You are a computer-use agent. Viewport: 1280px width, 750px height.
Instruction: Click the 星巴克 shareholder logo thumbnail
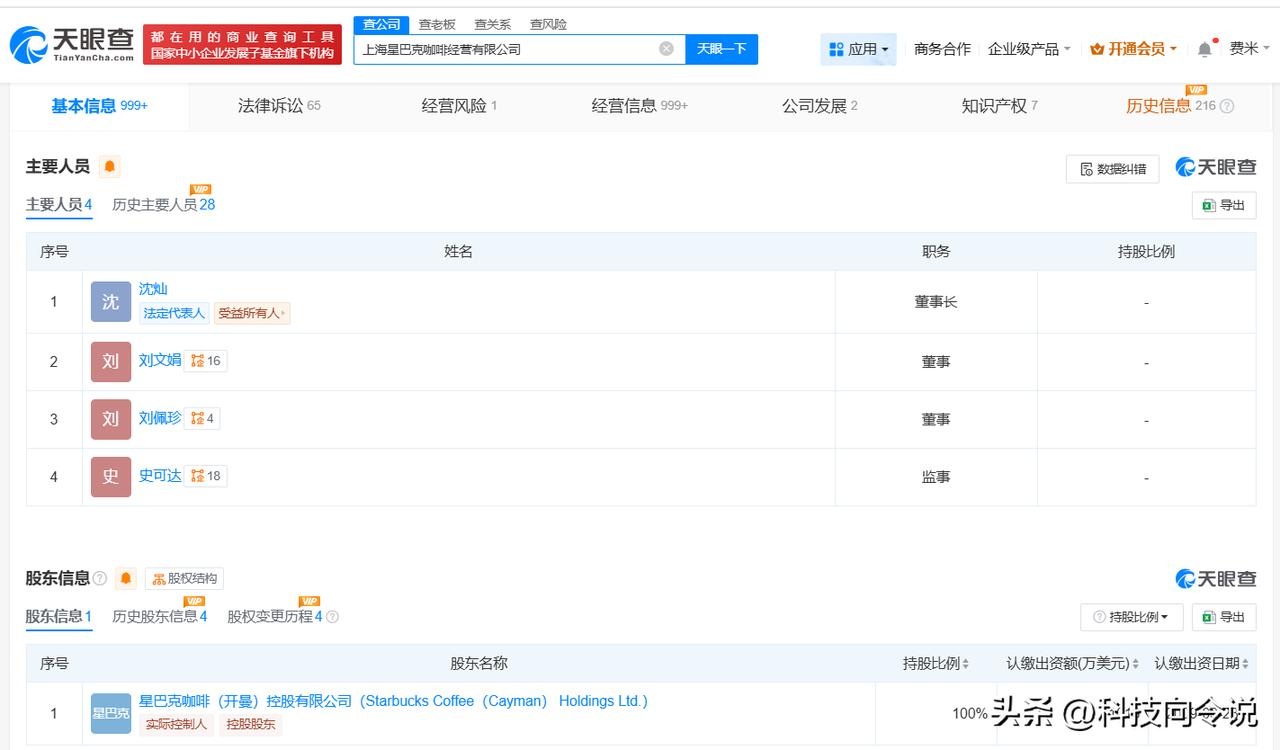(111, 714)
